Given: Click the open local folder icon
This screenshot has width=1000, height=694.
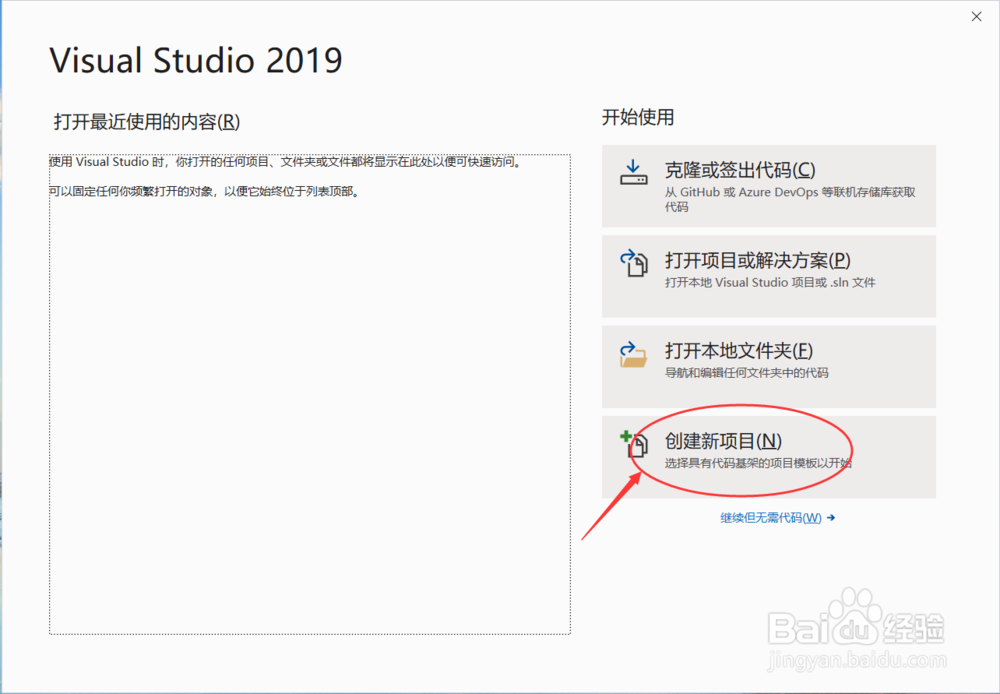Looking at the screenshot, I should click(633, 355).
